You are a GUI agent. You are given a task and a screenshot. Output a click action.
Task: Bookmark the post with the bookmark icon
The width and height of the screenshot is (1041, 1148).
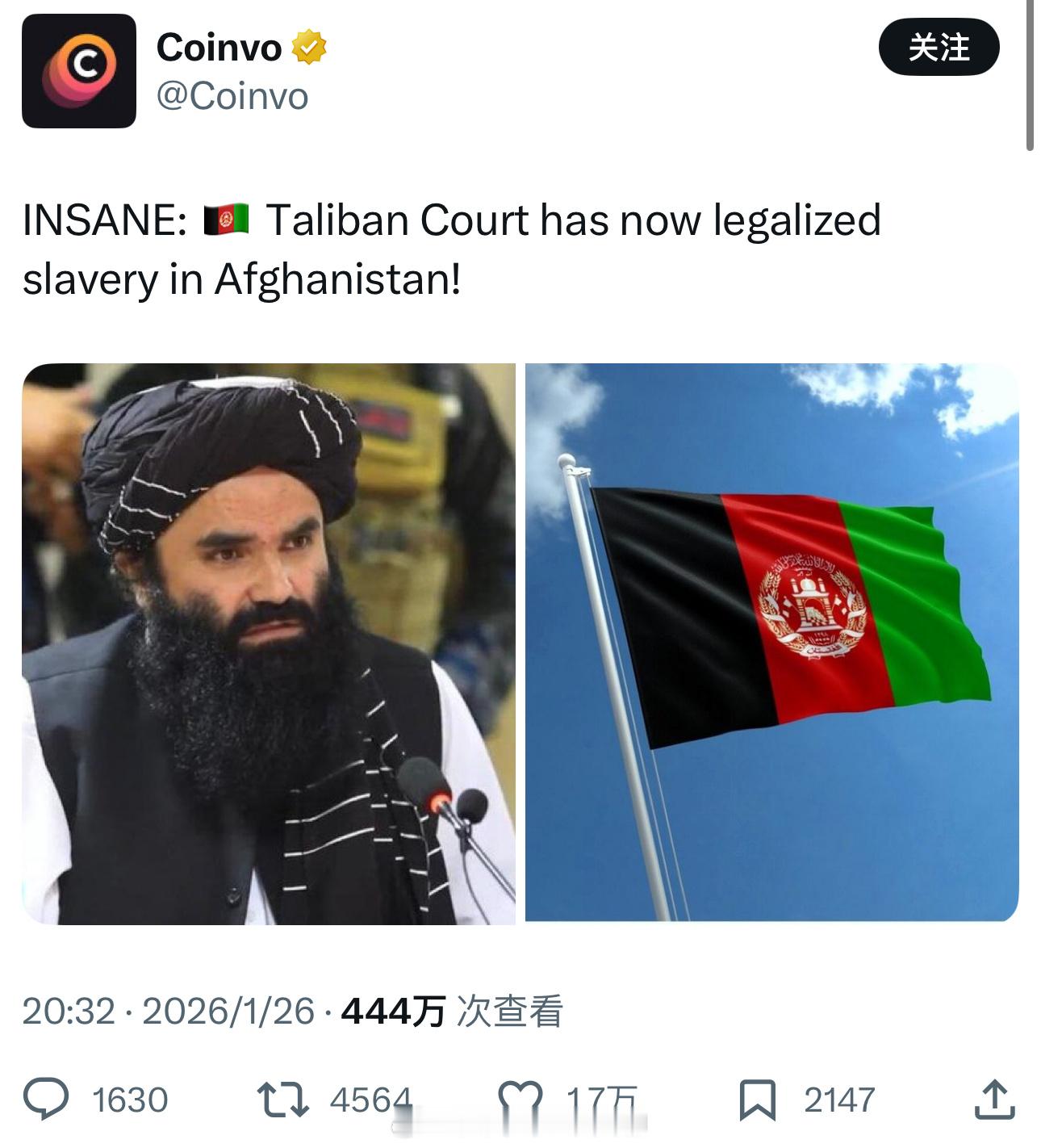click(758, 1100)
